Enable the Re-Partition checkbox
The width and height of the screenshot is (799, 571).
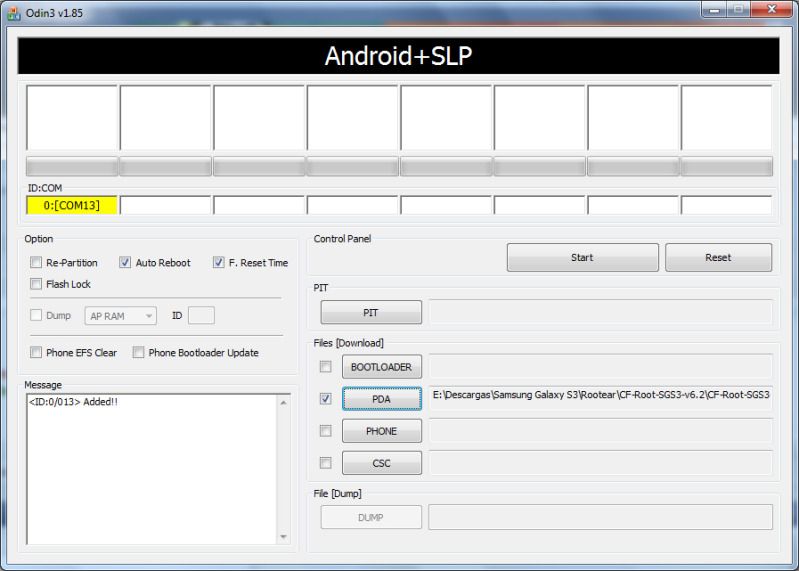37,263
